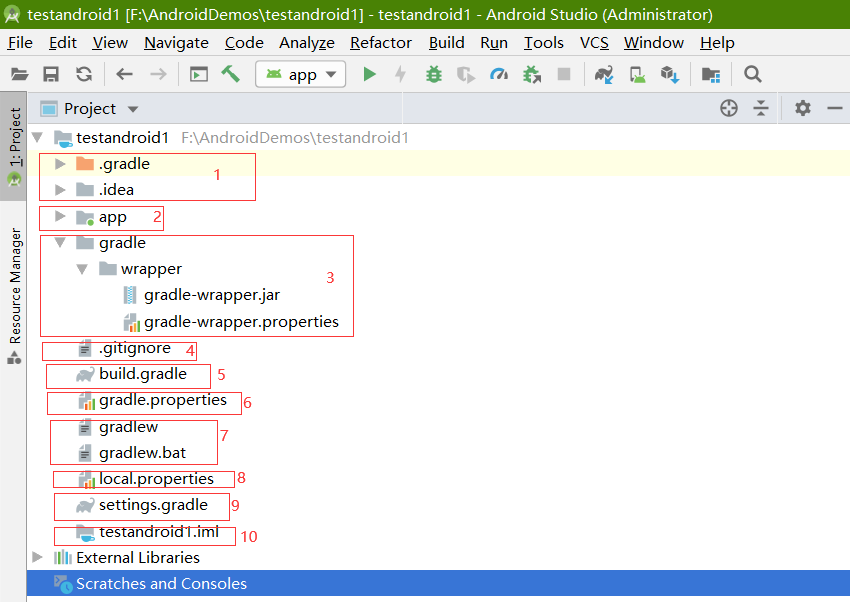Image resolution: width=850 pixels, height=602 pixels.
Task: Select the gradlew.bat file
Action: [142, 453]
